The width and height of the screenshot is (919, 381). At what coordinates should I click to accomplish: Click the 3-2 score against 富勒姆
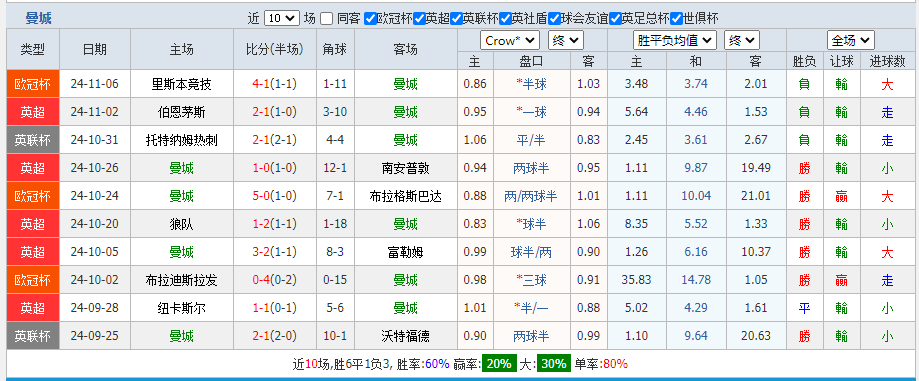[260, 252]
